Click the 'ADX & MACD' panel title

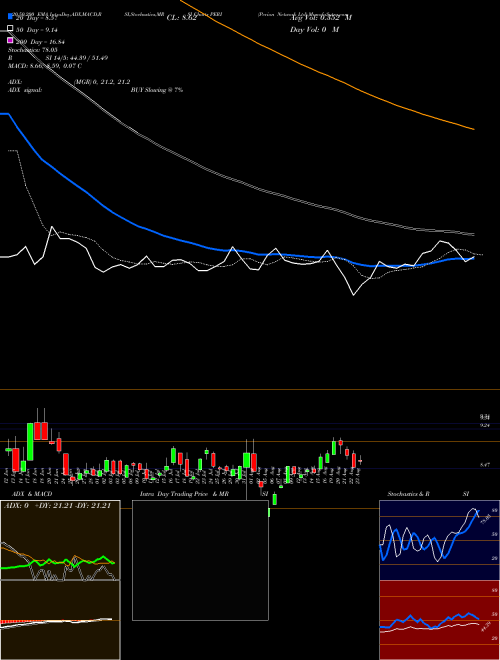(x=32, y=494)
